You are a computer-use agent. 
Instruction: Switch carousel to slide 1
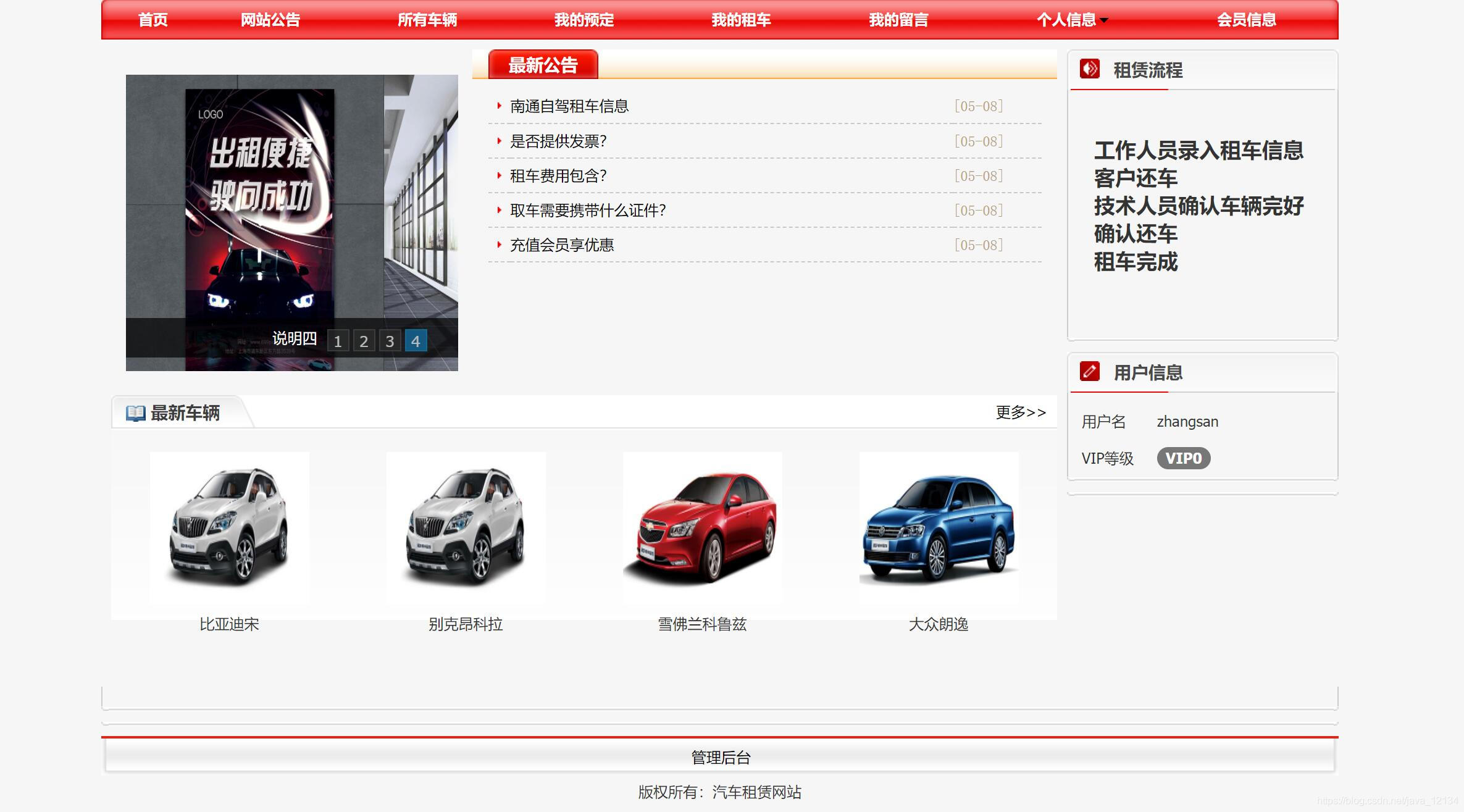tap(338, 341)
